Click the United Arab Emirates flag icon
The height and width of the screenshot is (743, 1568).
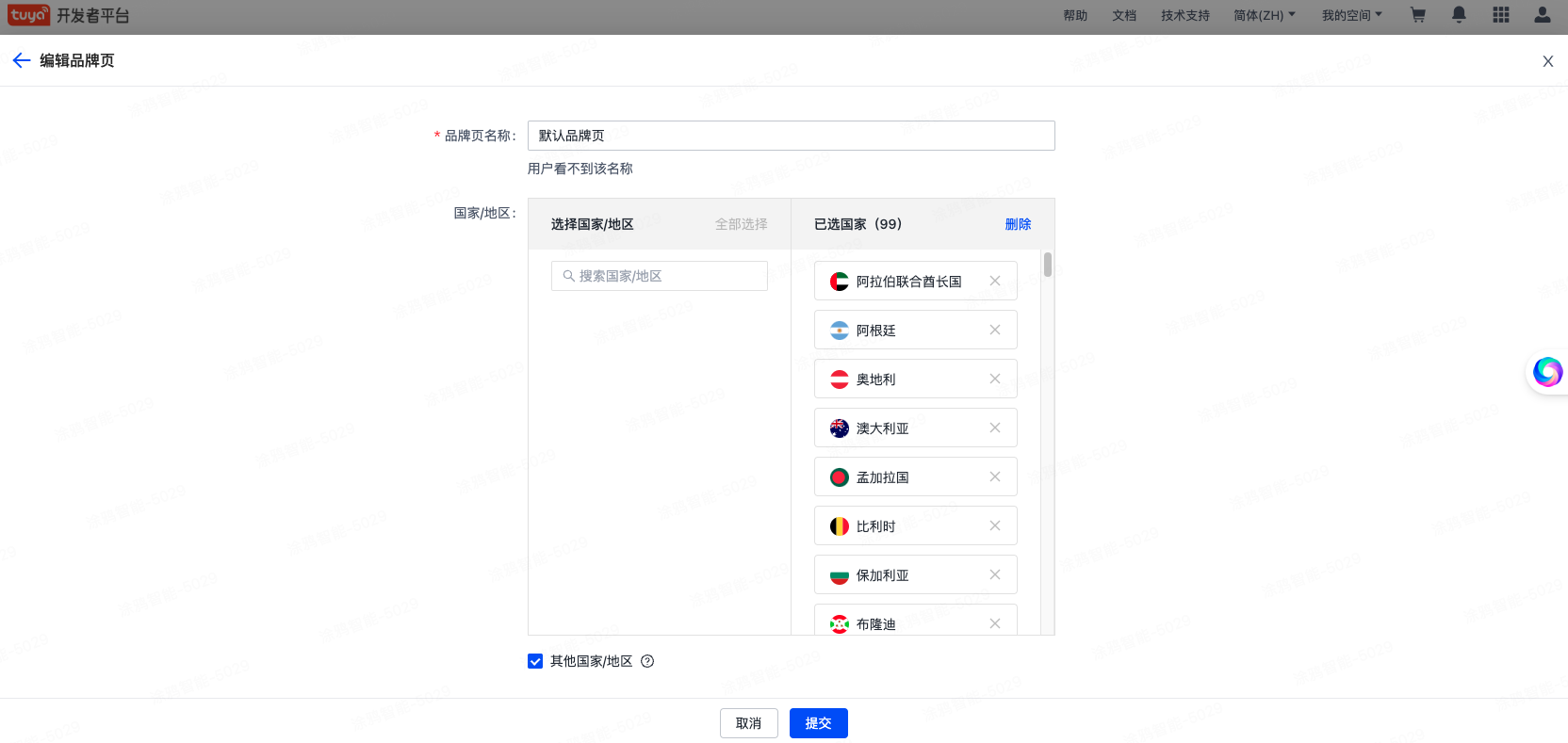(x=839, y=282)
